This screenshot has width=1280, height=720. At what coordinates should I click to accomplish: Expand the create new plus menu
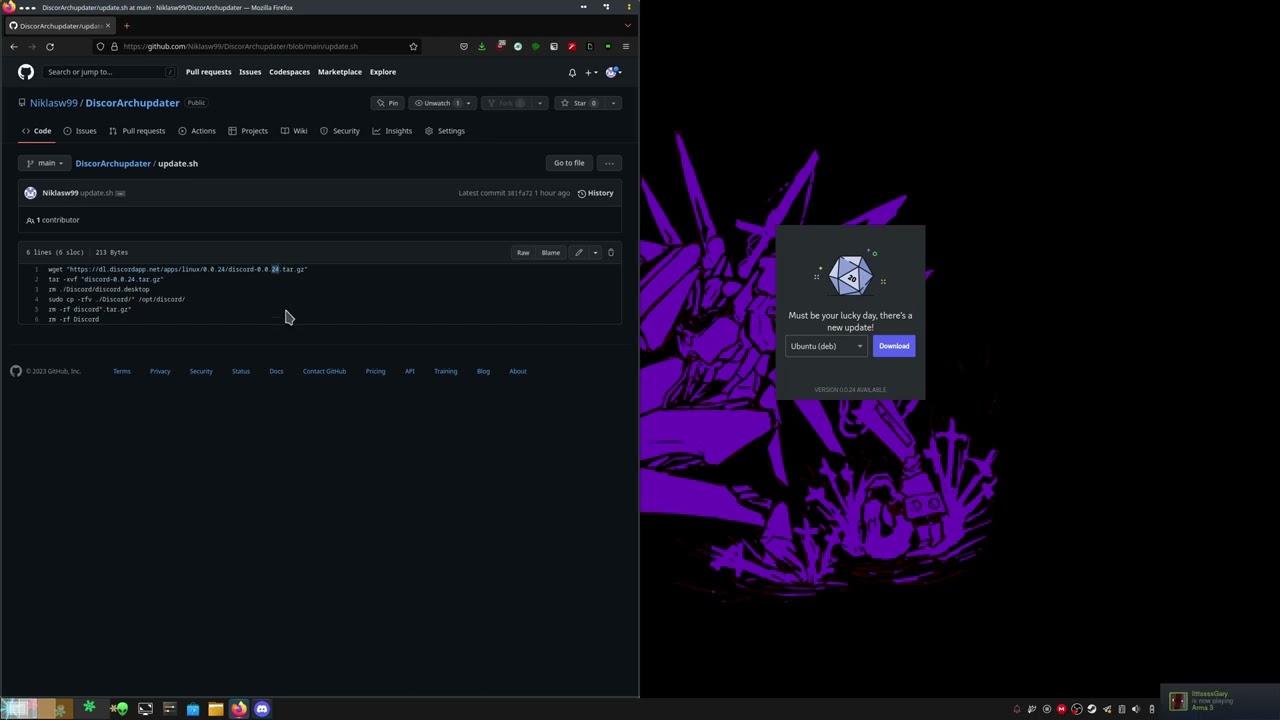[x=591, y=72]
